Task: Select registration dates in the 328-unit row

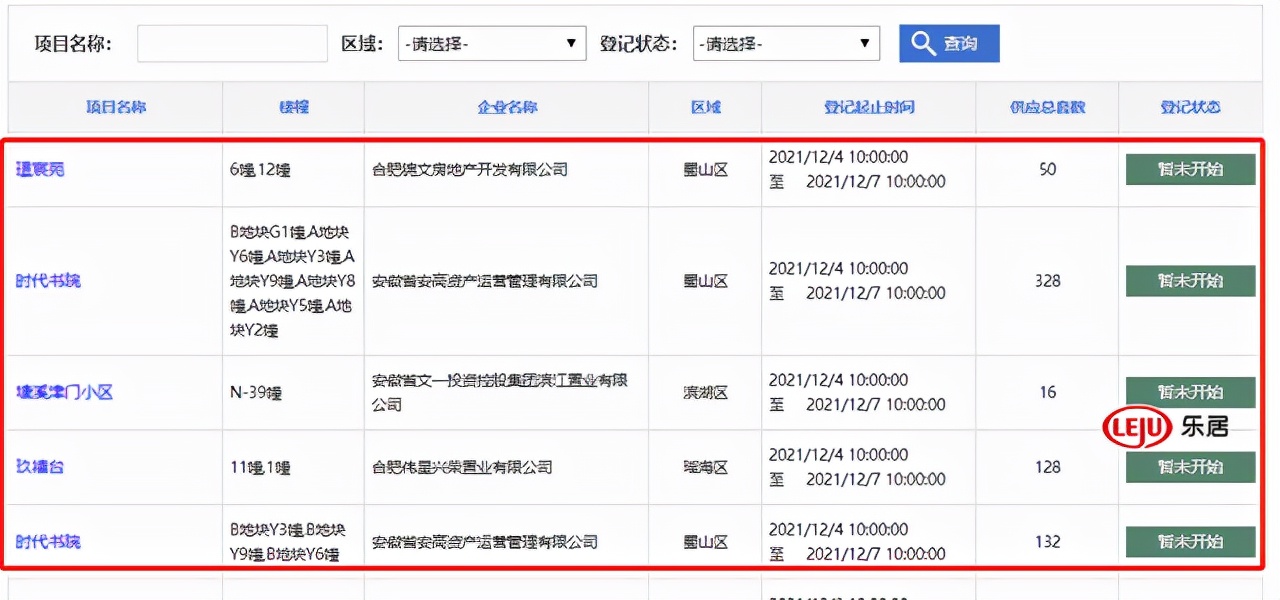Action: tap(857, 280)
